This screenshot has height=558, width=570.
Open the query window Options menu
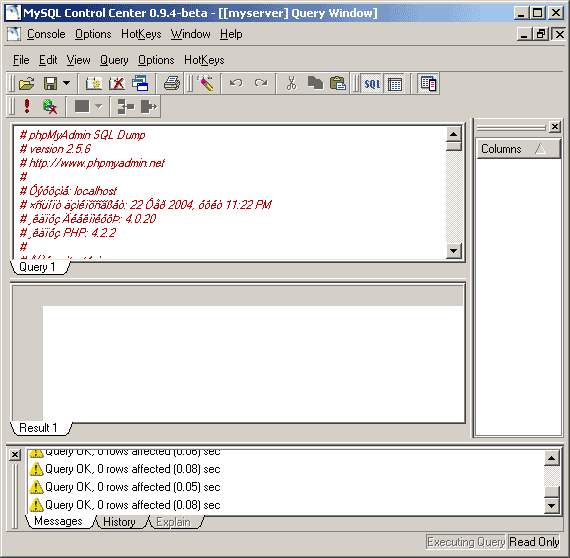[x=156, y=60]
